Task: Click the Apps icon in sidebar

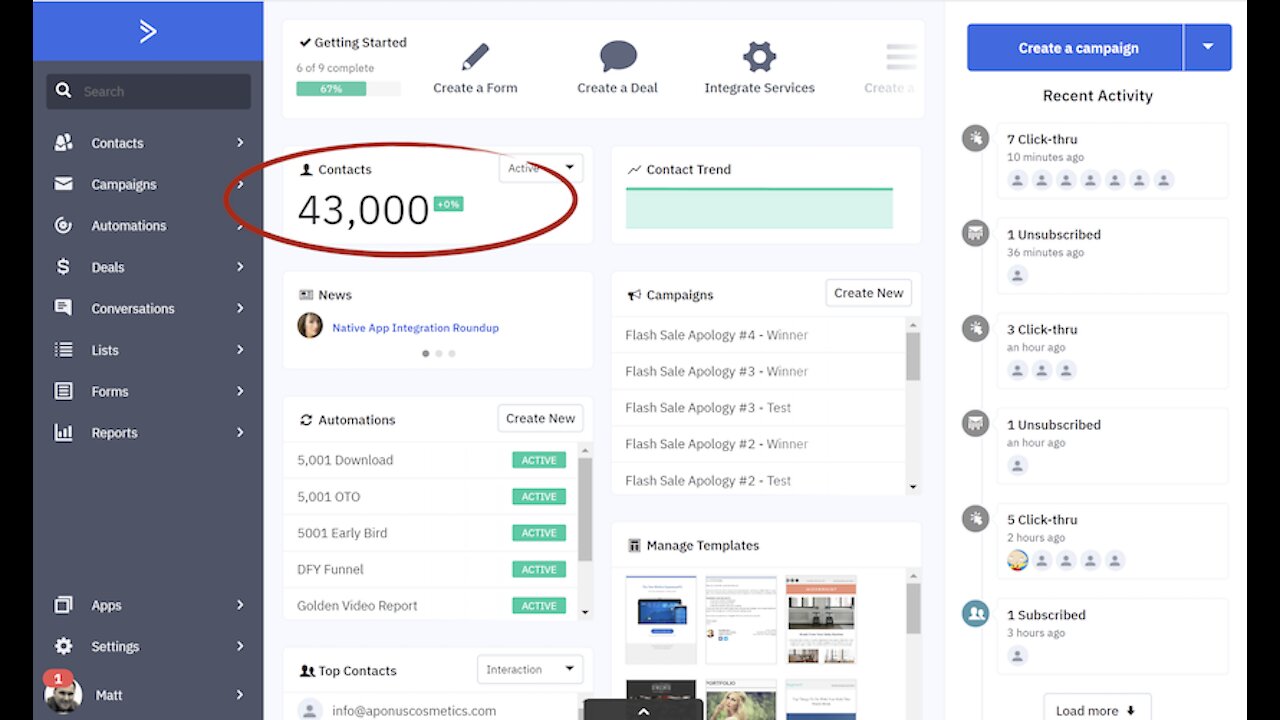Action: [x=63, y=605]
